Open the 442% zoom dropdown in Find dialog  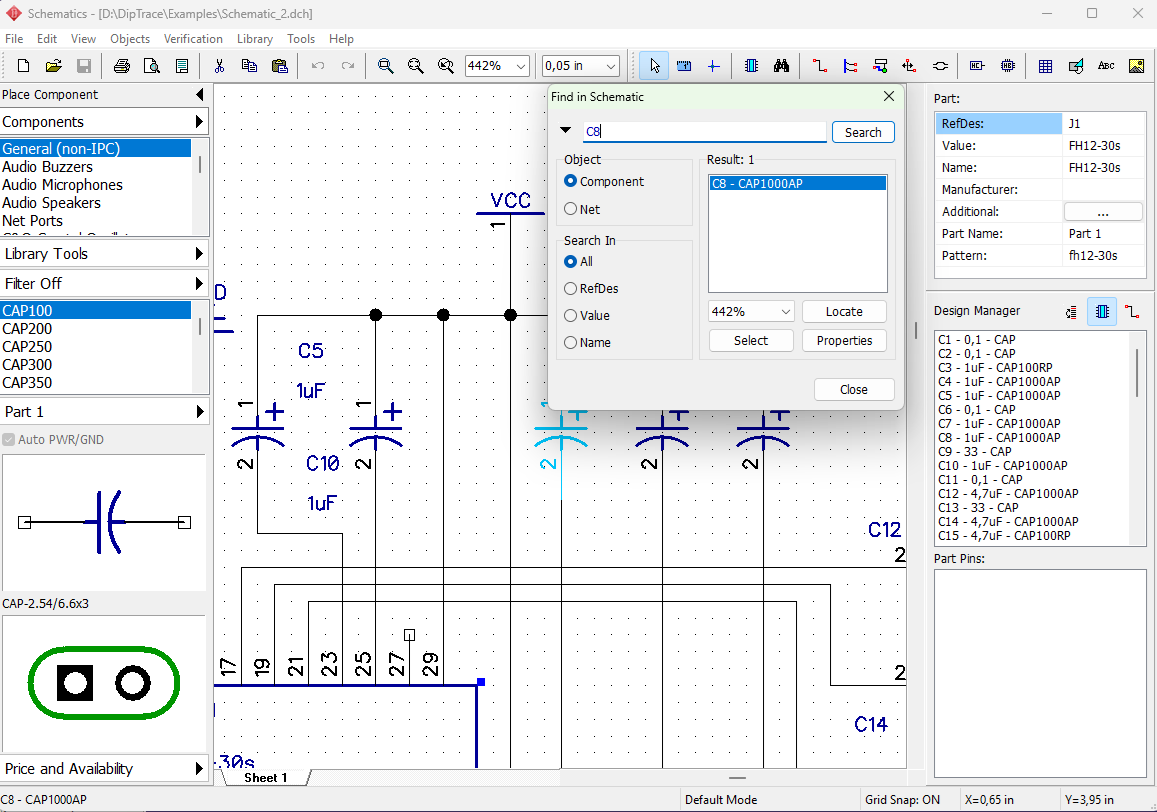[785, 312]
